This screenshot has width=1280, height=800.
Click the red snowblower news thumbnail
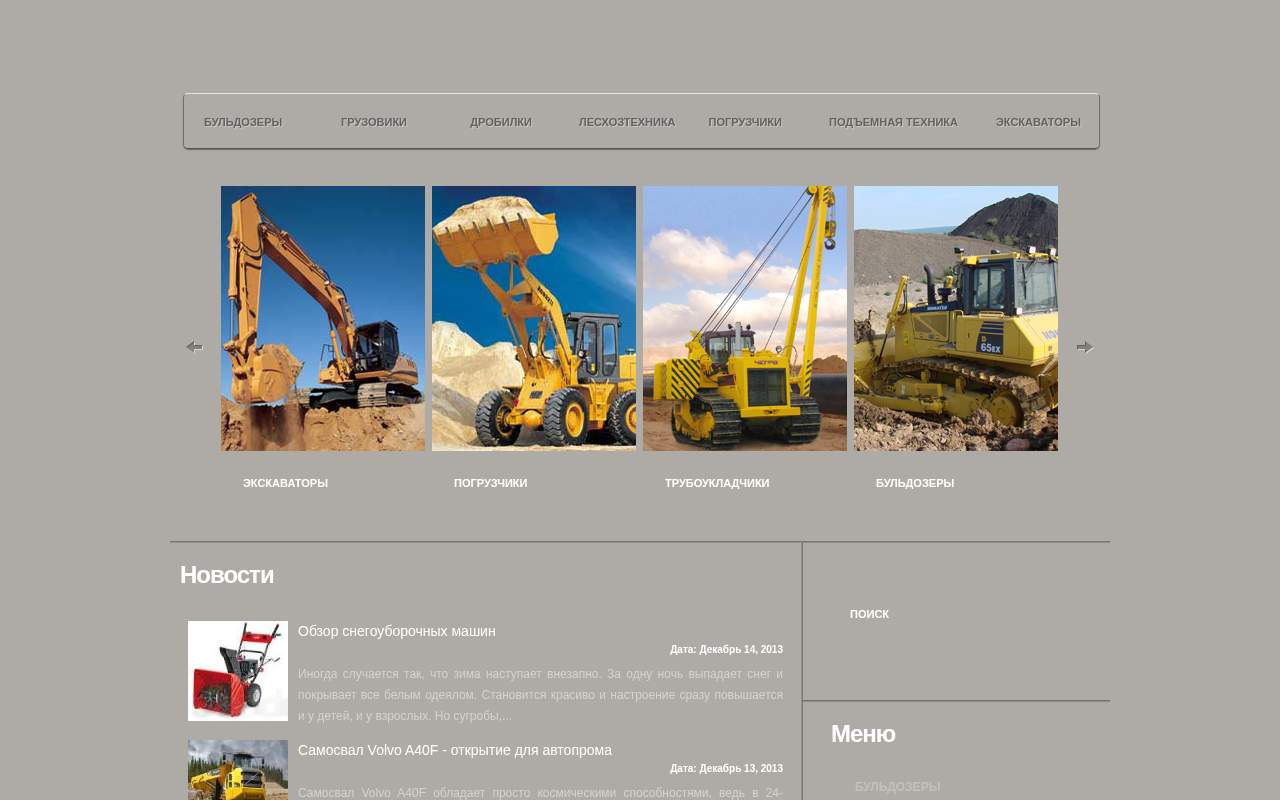coord(238,671)
